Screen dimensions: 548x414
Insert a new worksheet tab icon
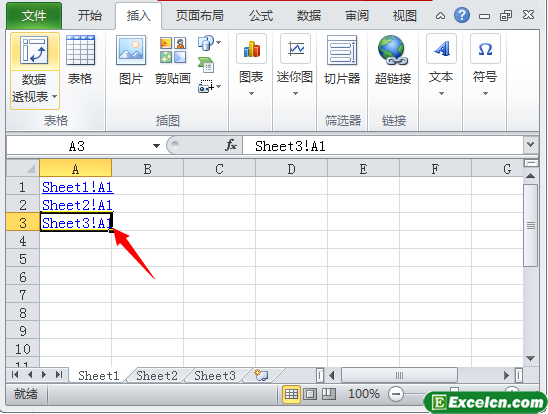pos(261,376)
